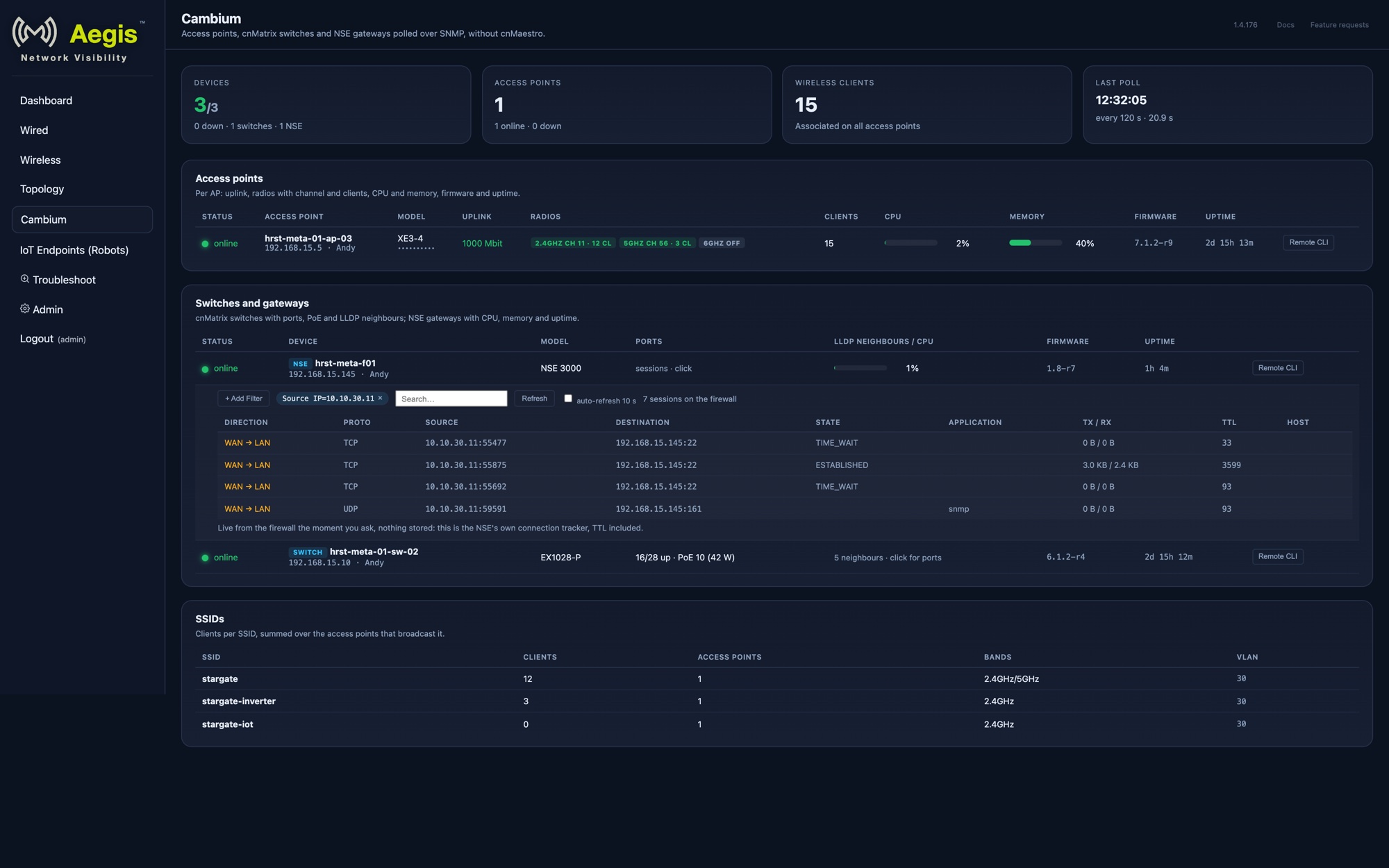Image resolution: width=1389 pixels, height=868 pixels.
Task: Click XE3-4 model cell
Action: pyautogui.click(x=410, y=238)
